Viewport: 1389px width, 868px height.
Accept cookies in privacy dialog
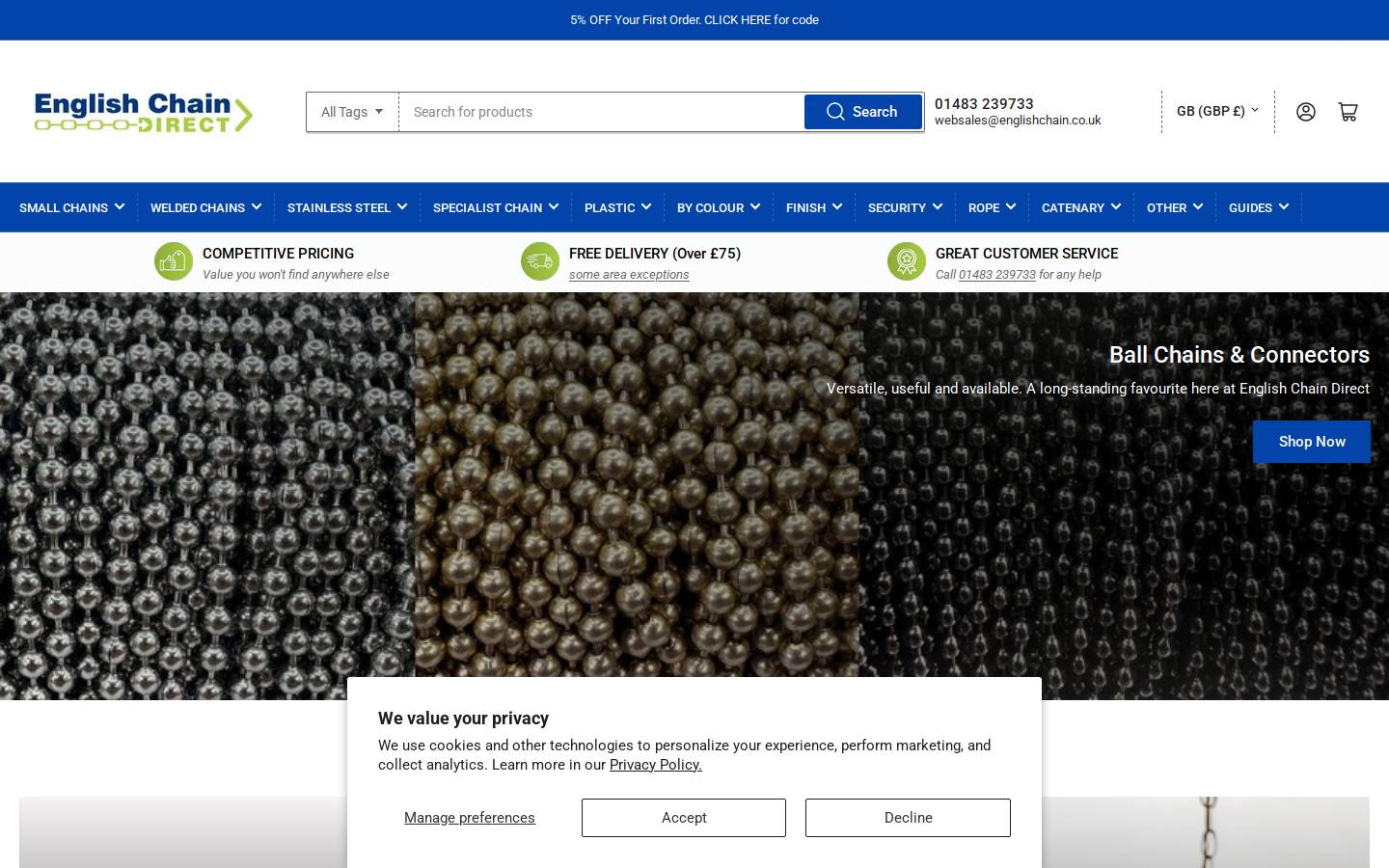[x=684, y=818]
